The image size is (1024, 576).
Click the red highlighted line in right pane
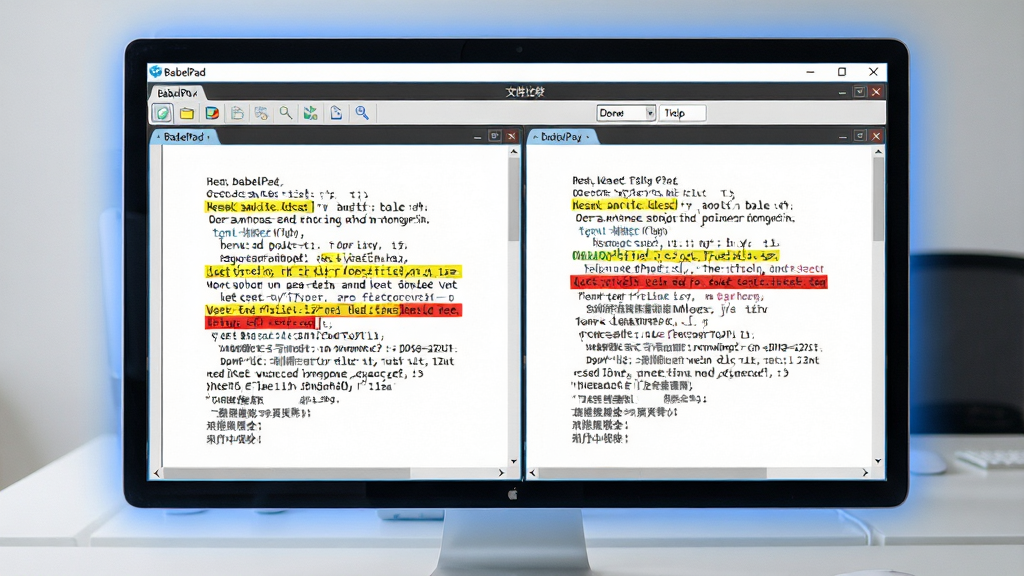[699, 282]
